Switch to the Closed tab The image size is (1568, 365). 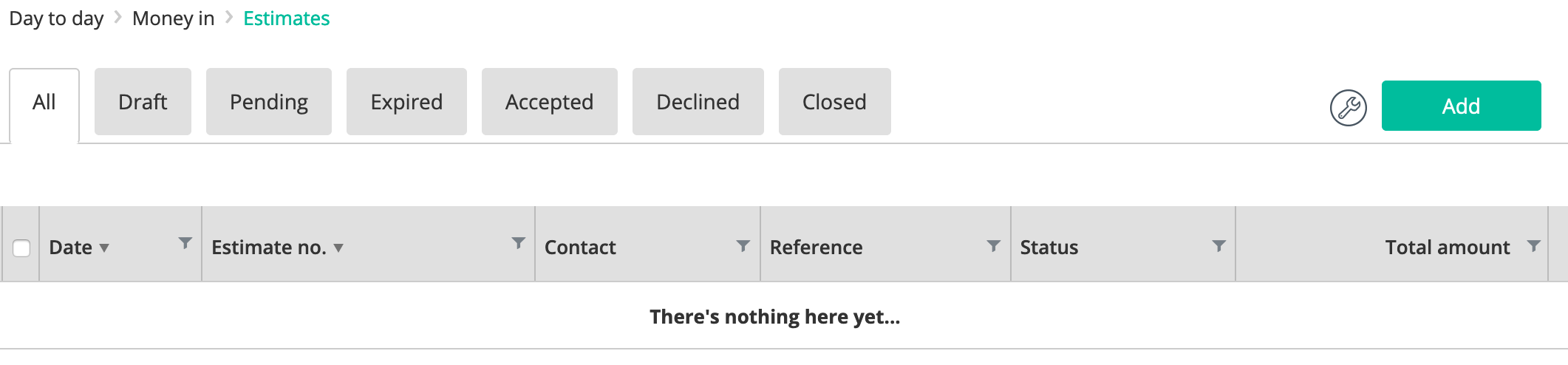835,101
